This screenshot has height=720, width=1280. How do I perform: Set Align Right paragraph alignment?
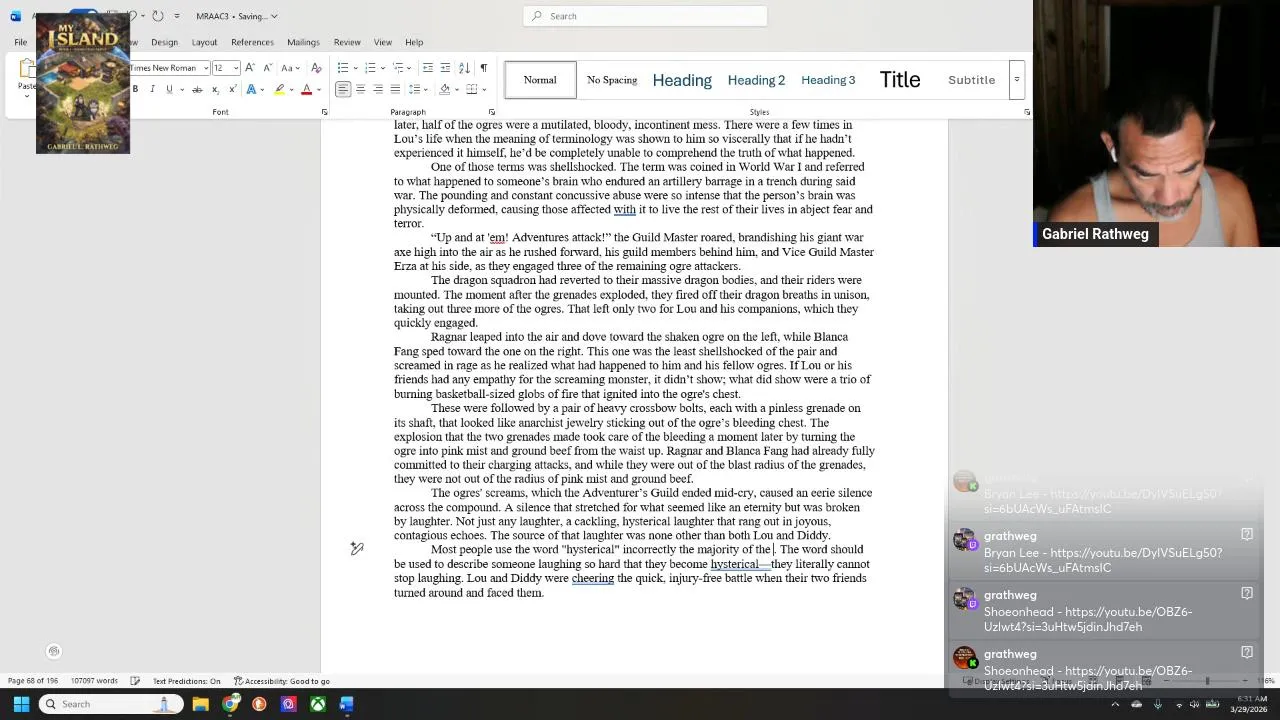tap(378, 89)
